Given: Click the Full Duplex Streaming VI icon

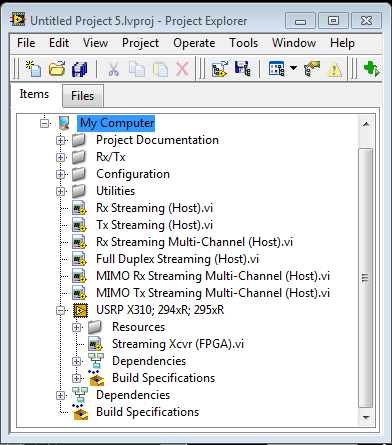Looking at the screenshot, I should point(80,259).
